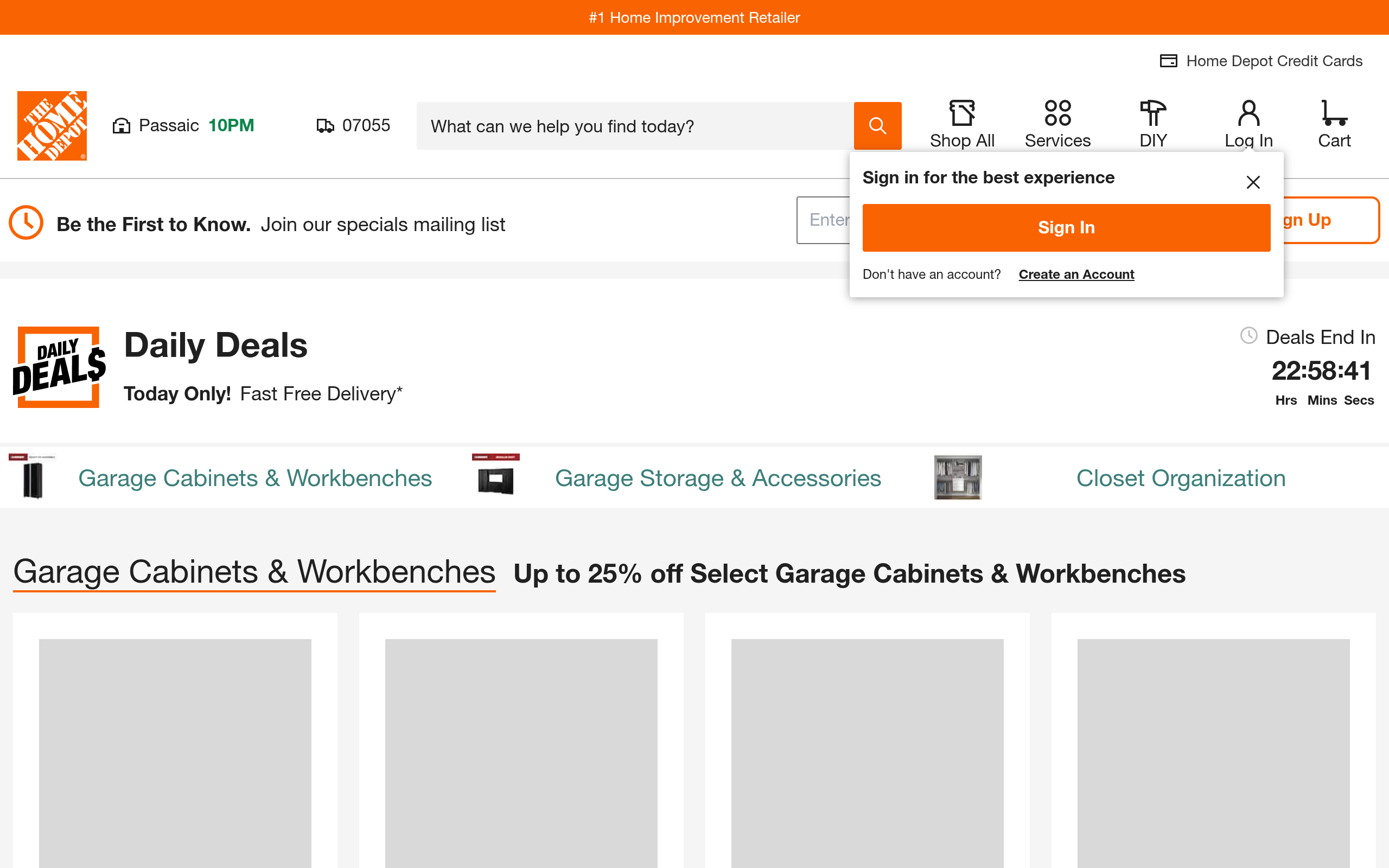Open the DIY hammer icon
1389x868 pixels.
click(x=1152, y=112)
